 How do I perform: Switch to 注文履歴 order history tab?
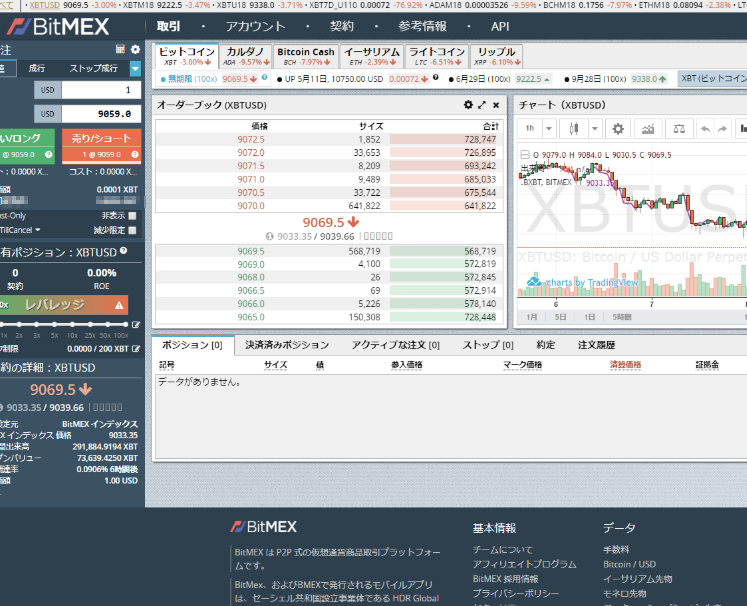click(596, 345)
